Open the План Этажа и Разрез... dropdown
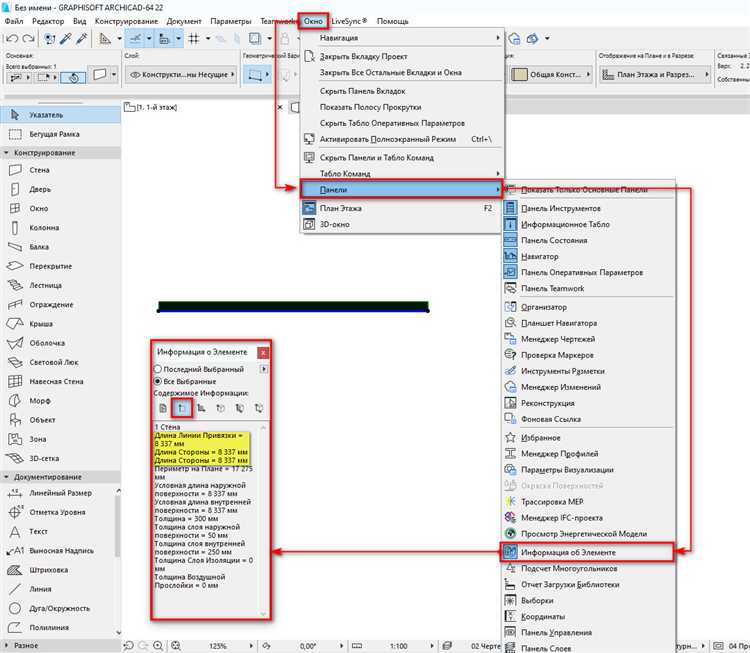Image resolution: width=750 pixels, height=653 pixels. click(655, 75)
